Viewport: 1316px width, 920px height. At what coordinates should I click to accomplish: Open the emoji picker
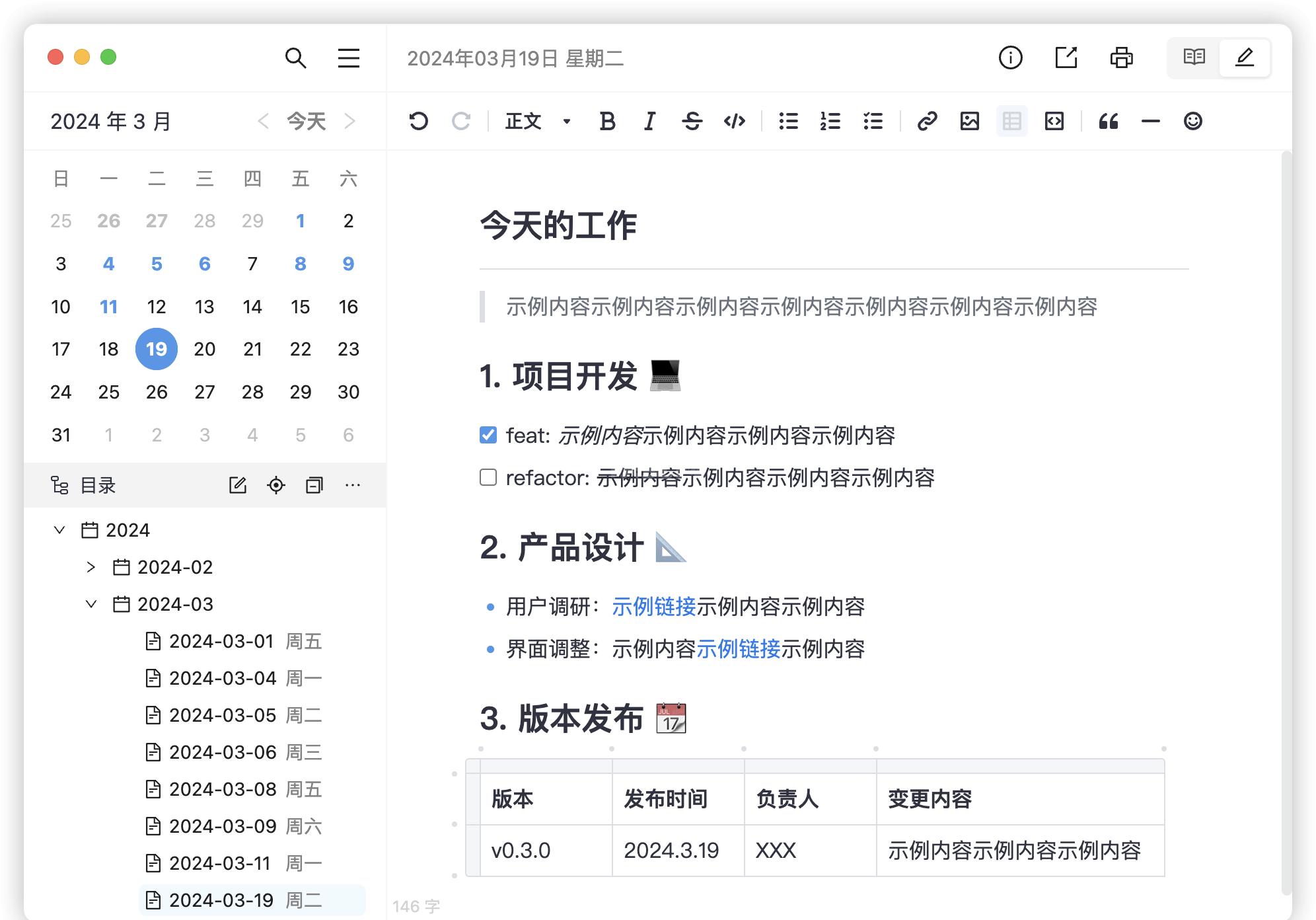(x=1193, y=121)
